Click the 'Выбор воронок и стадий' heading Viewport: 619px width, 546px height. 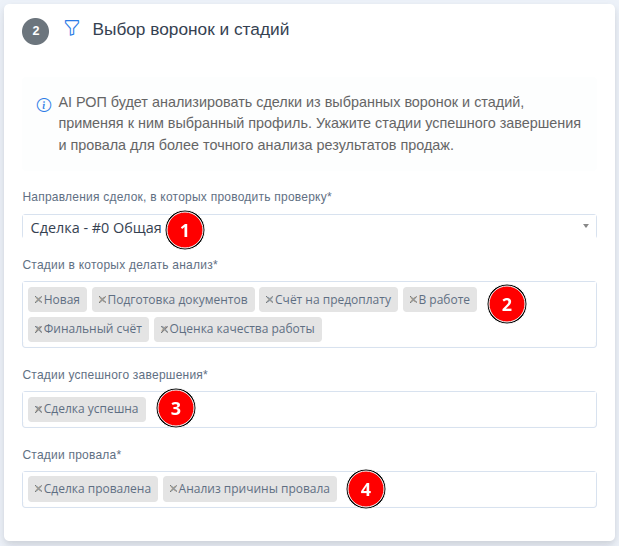(x=191, y=30)
